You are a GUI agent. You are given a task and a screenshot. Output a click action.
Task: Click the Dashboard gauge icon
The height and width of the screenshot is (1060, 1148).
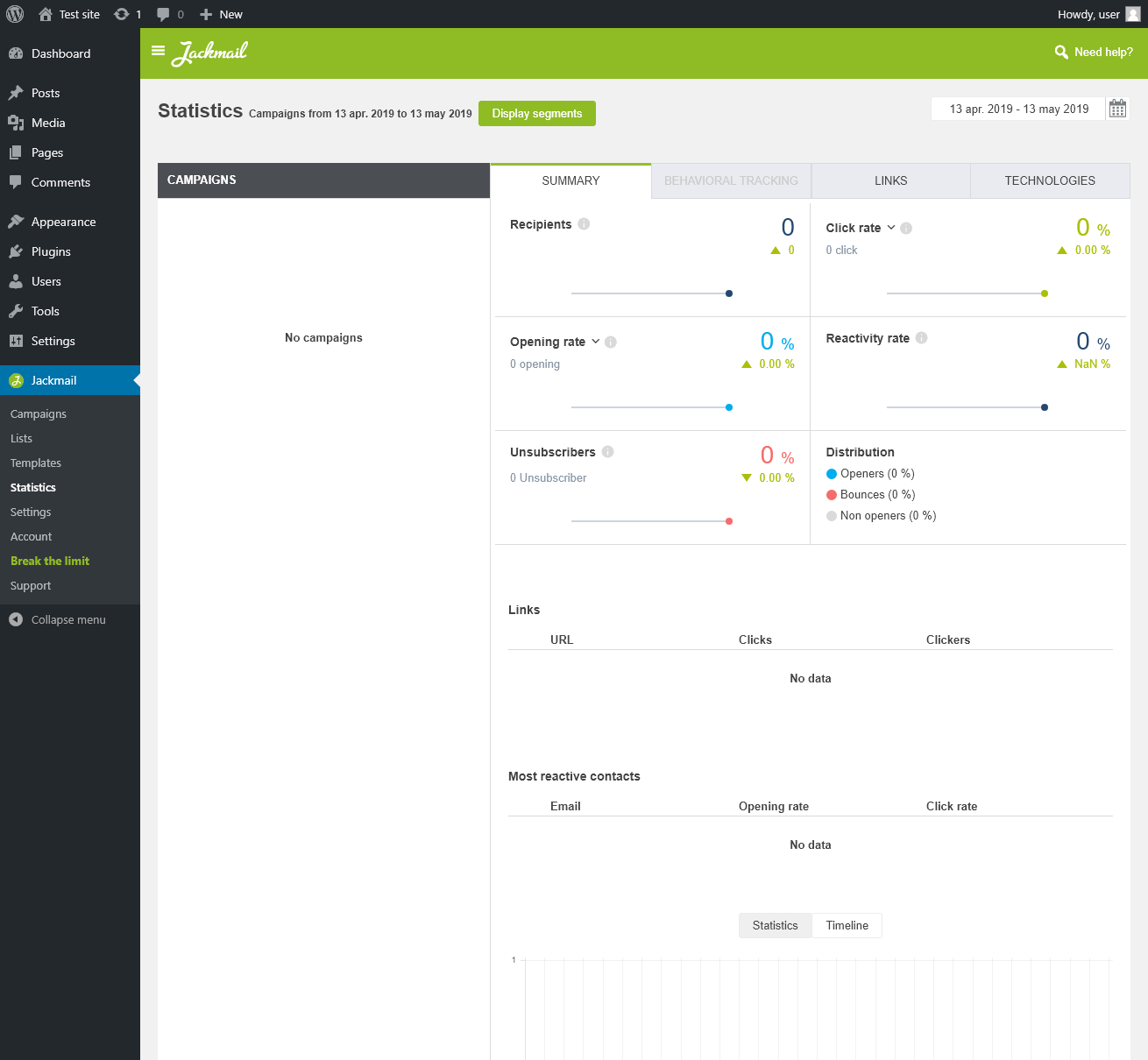(x=16, y=53)
